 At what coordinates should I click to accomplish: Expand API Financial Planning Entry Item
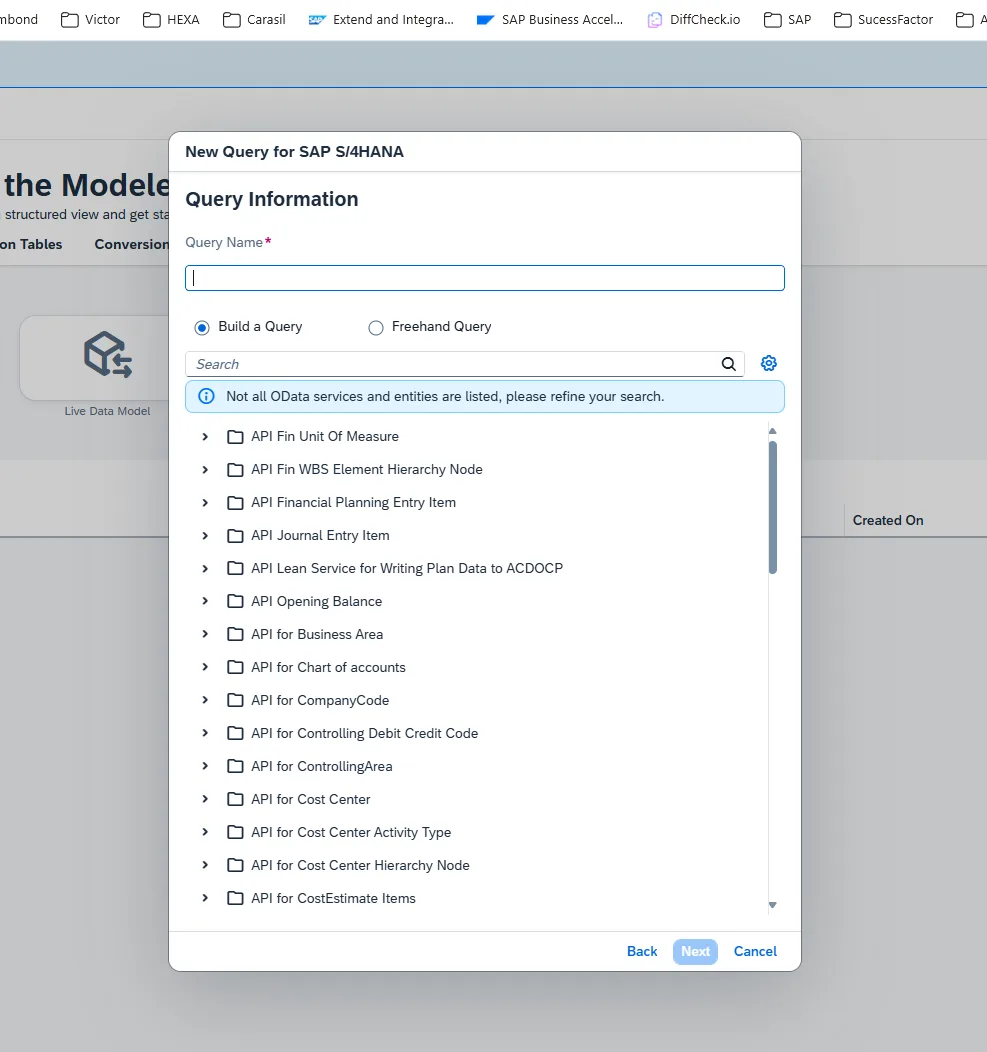click(205, 503)
